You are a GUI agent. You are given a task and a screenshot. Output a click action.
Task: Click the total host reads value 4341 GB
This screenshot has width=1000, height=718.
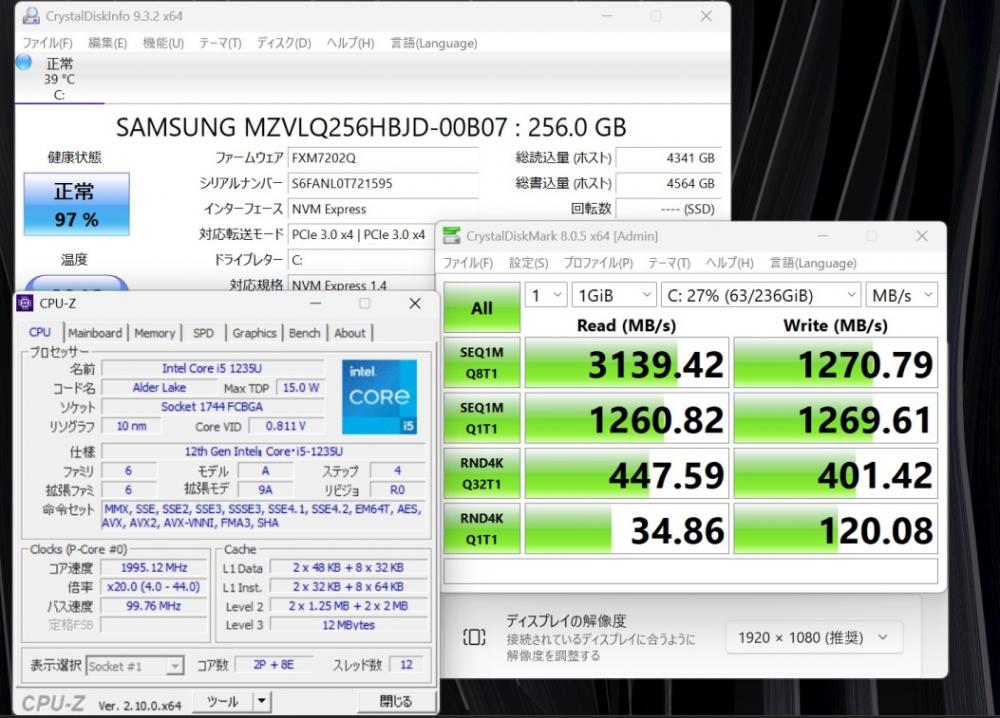point(668,158)
